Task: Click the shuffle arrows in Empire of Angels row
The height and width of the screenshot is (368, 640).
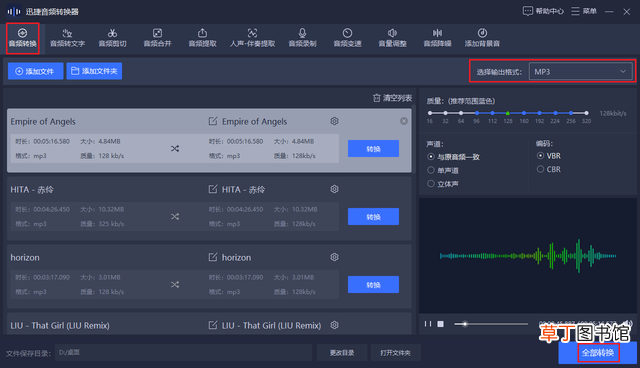Action: coord(175,149)
